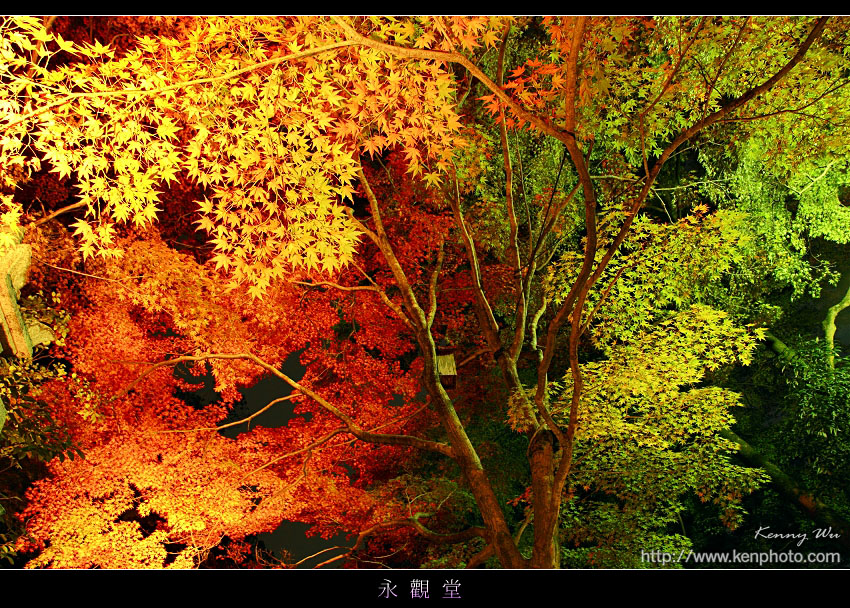Click the autumn maple tree photograph
The image size is (850, 608).
pos(425,292)
